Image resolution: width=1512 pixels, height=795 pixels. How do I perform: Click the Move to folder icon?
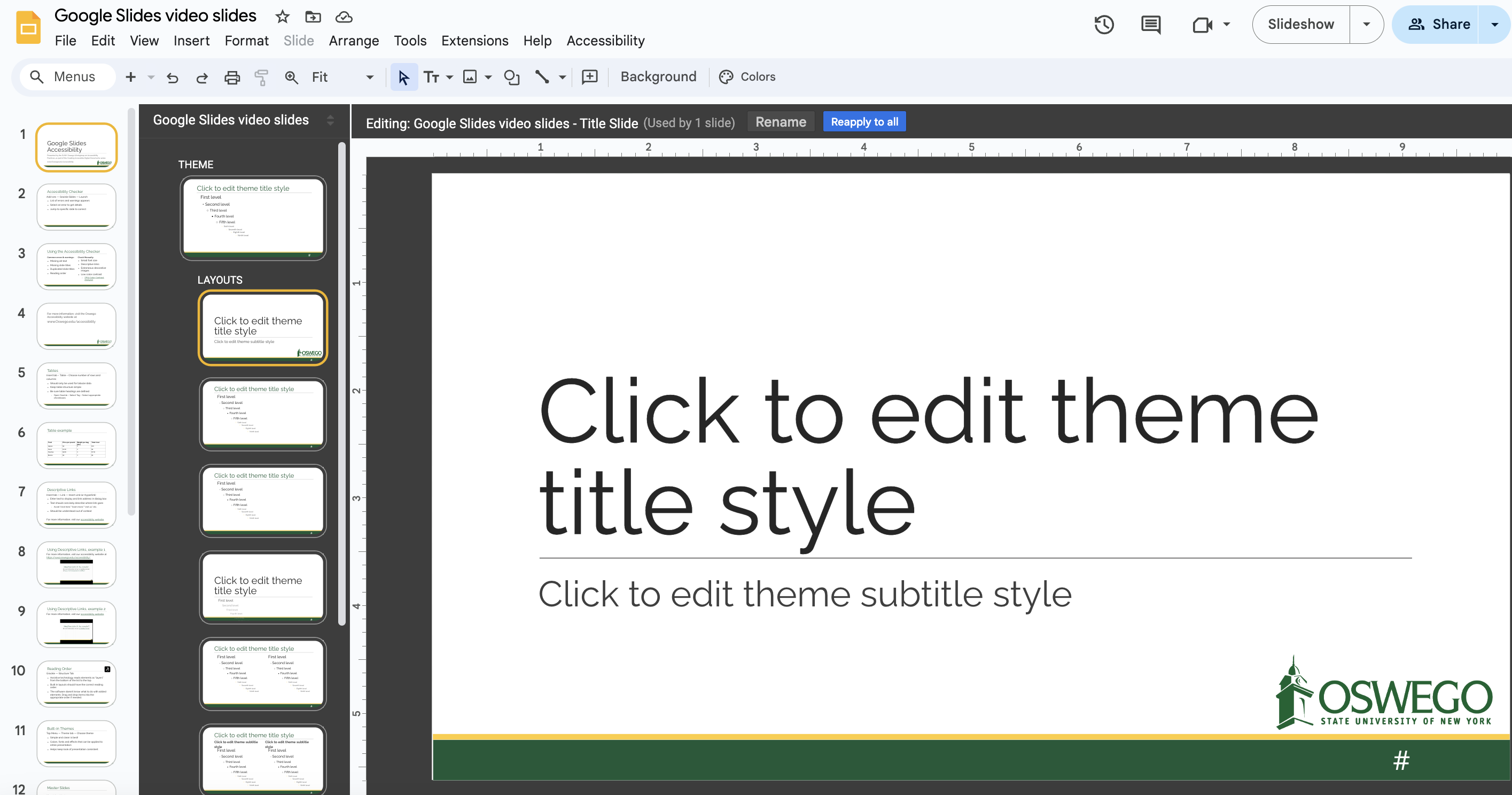(x=313, y=17)
